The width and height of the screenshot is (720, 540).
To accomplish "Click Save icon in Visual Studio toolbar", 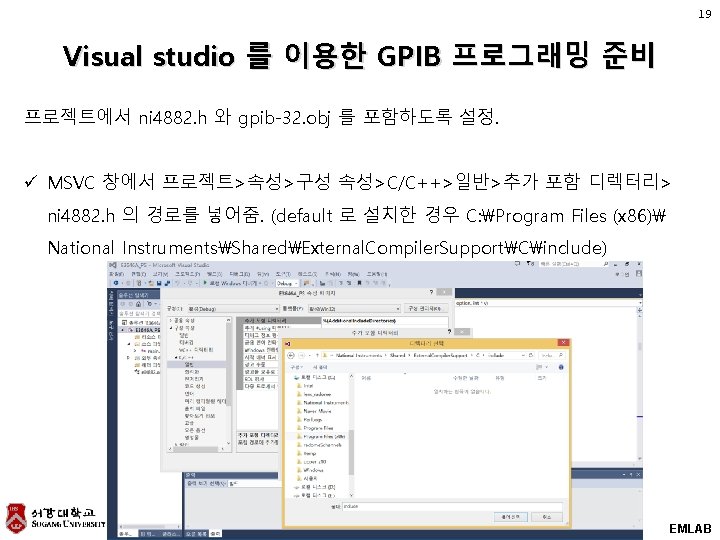I will tap(159, 283).
